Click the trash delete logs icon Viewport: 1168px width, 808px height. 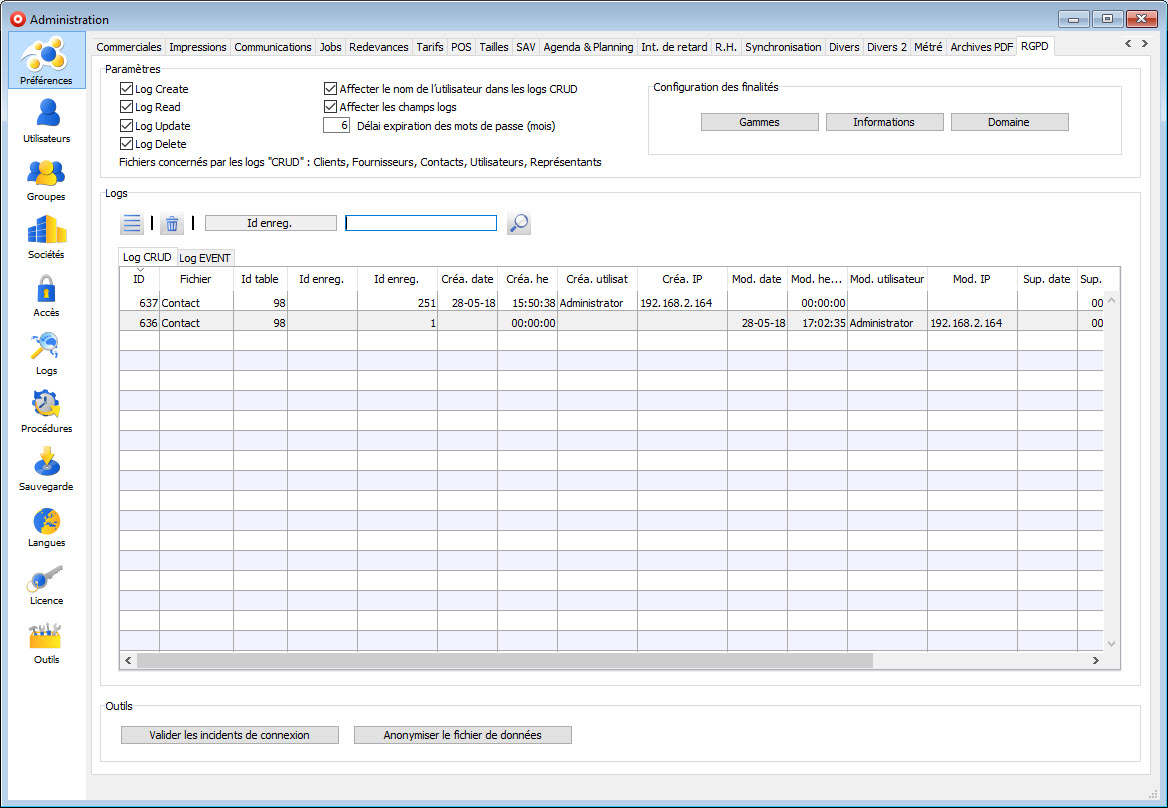172,224
